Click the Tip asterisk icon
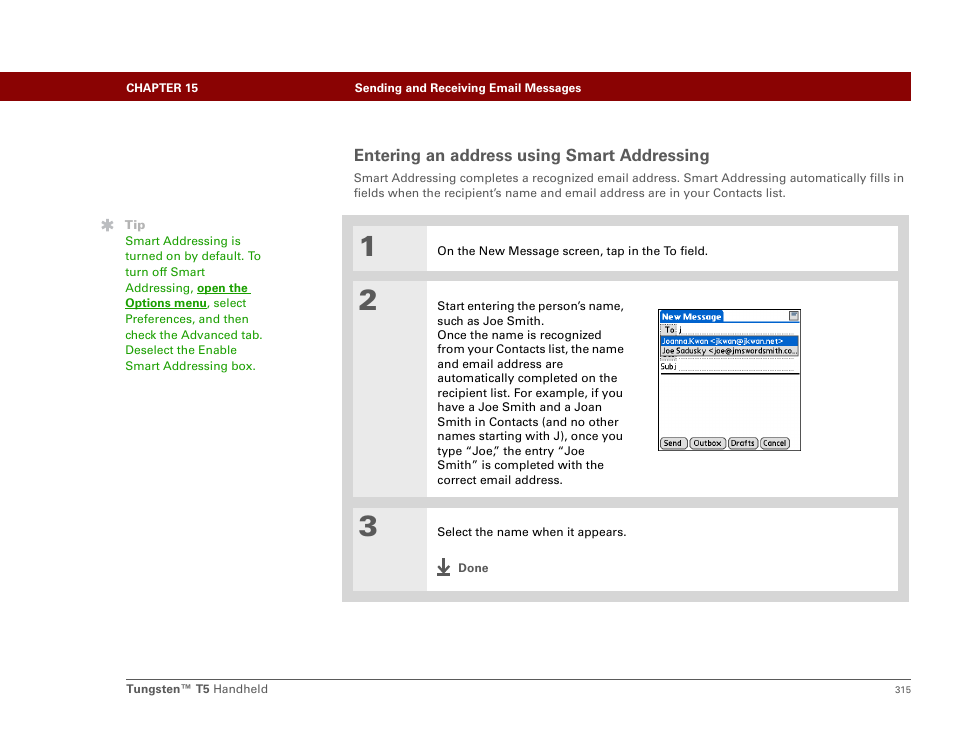Screen dimensions: 954x738 point(108,225)
